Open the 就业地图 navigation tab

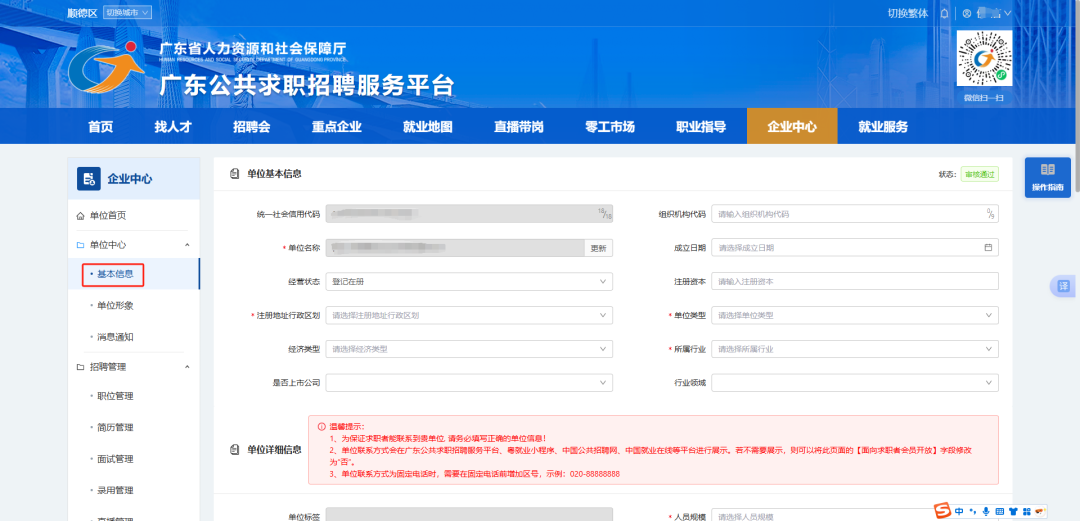[427, 127]
